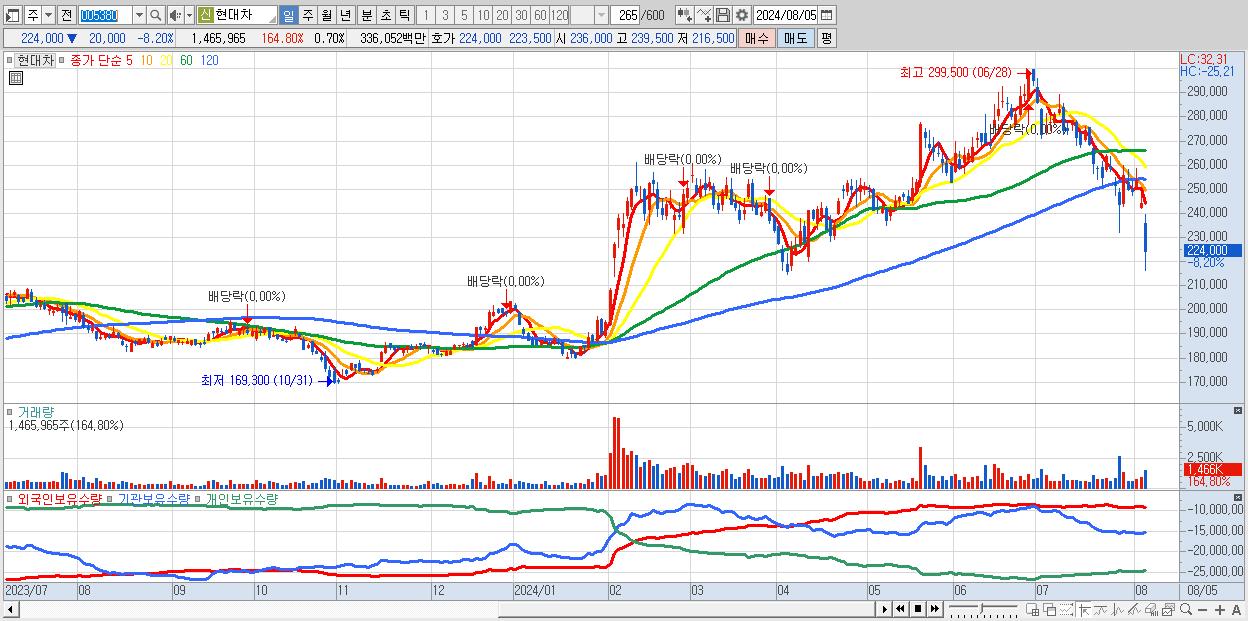Click the layout panel icon at toolbar start
This screenshot has width=1248, height=621.
[13, 16]
